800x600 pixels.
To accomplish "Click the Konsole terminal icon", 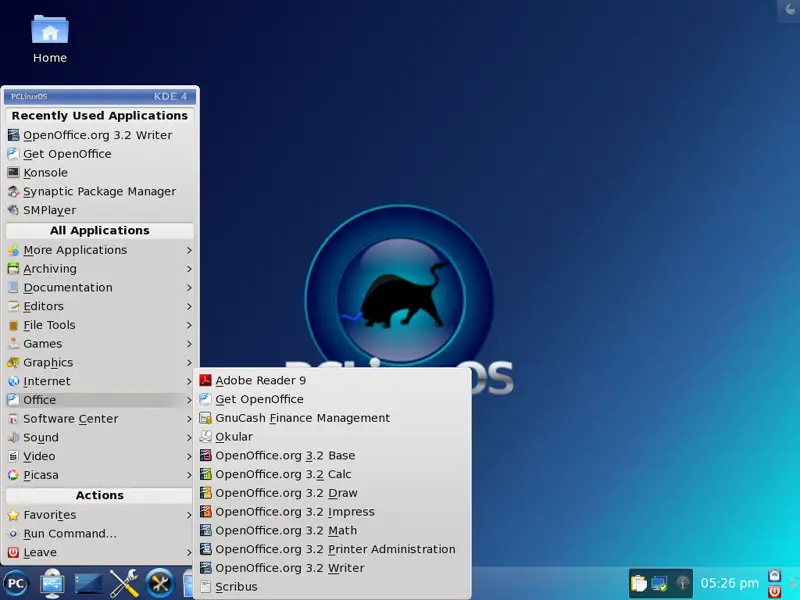I will tap(13, 172).
